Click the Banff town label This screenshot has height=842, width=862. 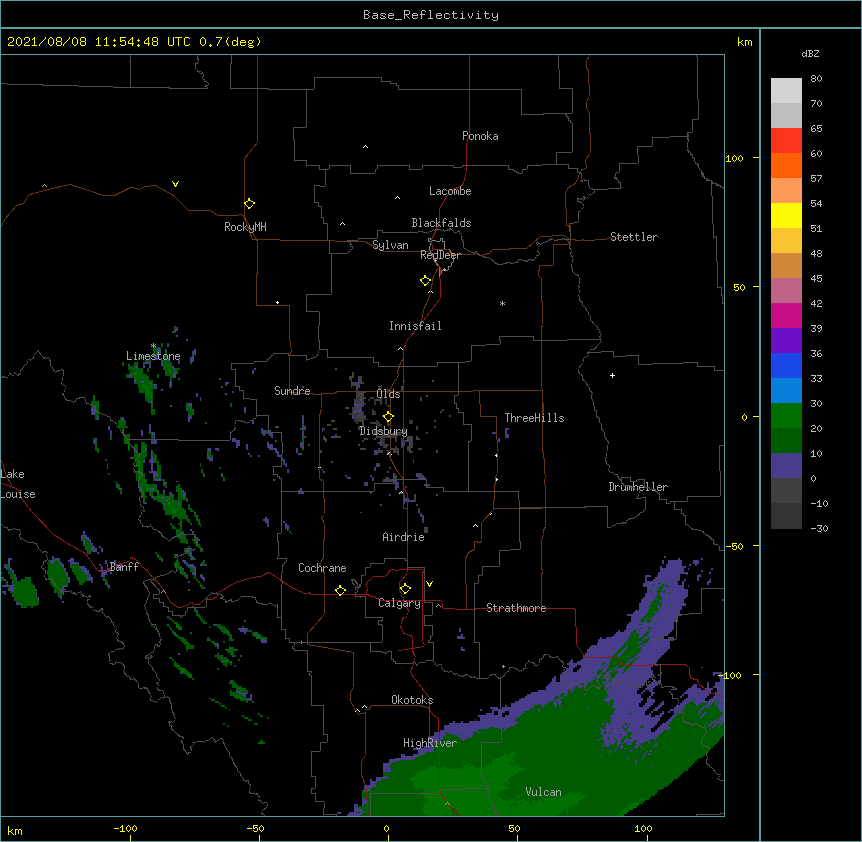124,567
